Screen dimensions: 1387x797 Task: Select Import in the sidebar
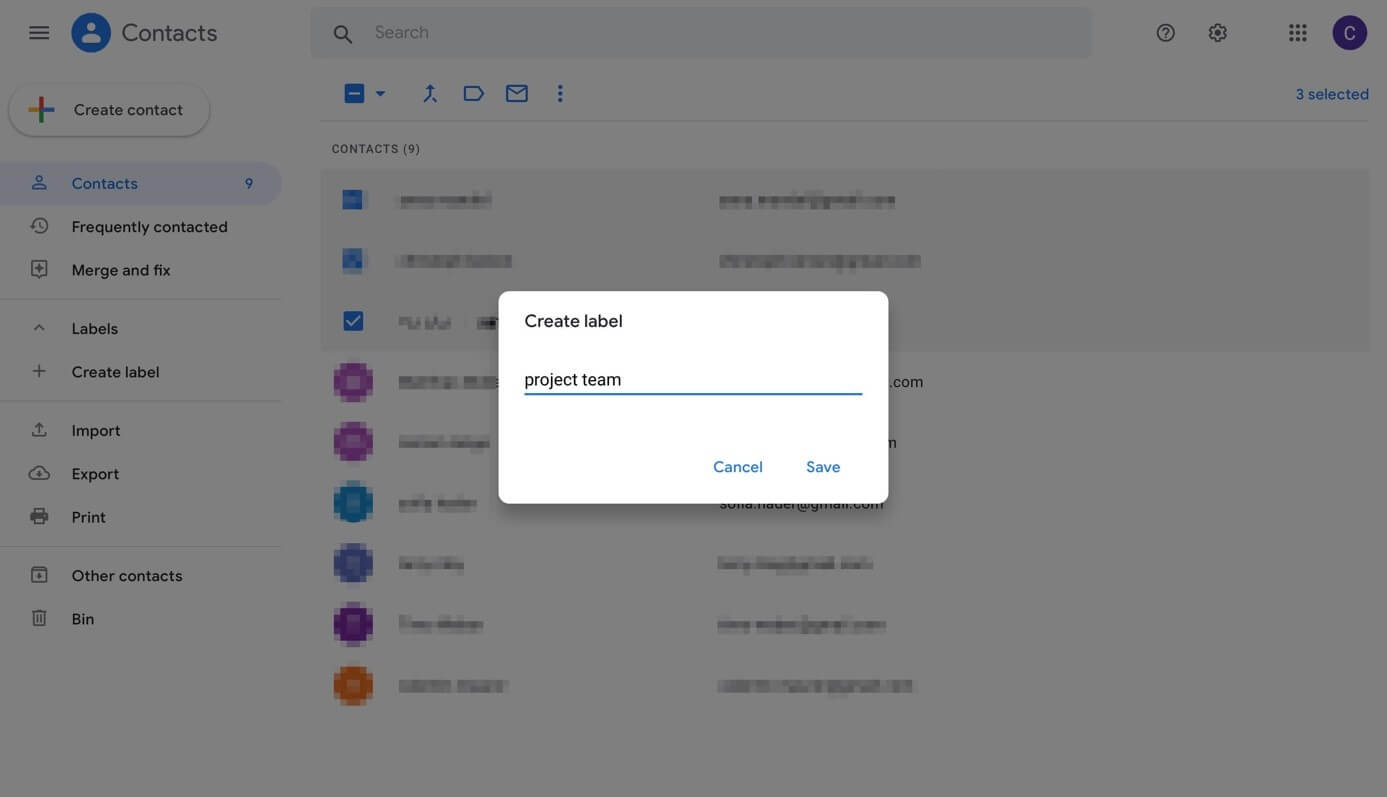click(140, 430)
